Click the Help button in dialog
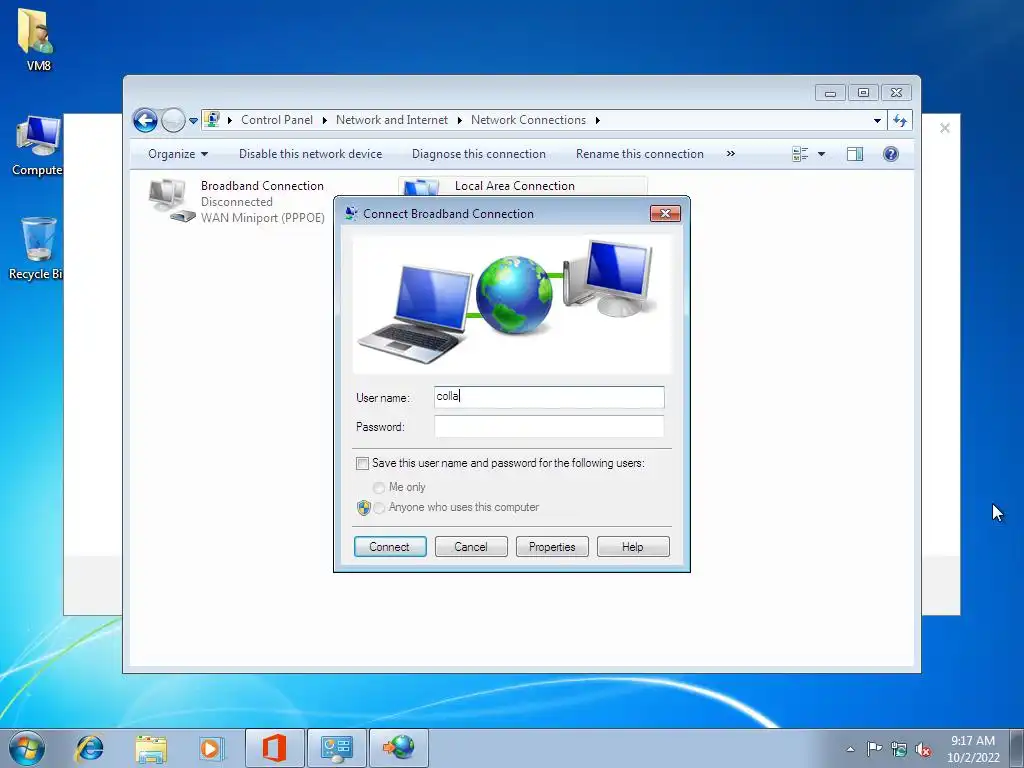This screenshot has height=768, width=1024. click(633, 547)
